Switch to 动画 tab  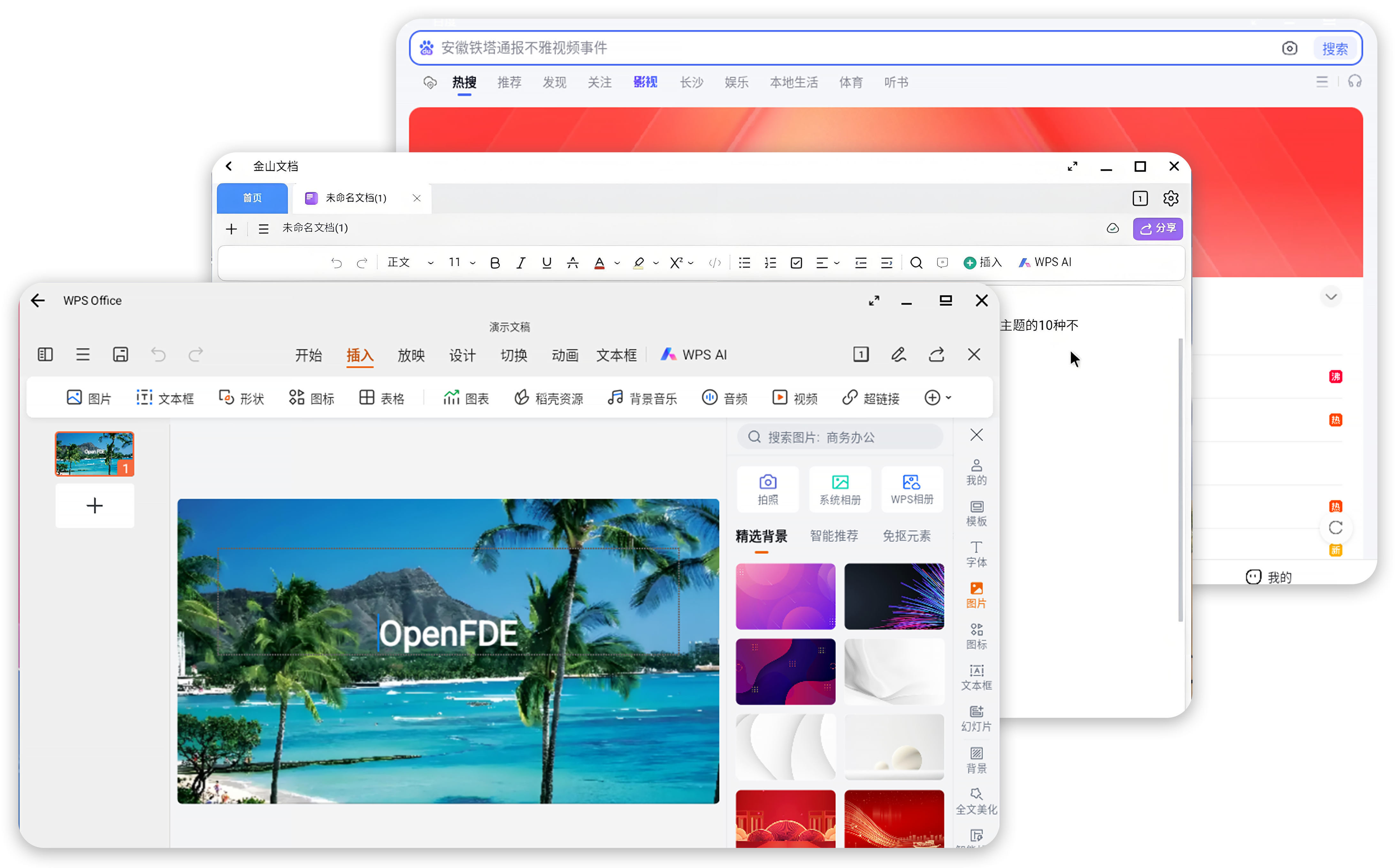pos(565,355)
